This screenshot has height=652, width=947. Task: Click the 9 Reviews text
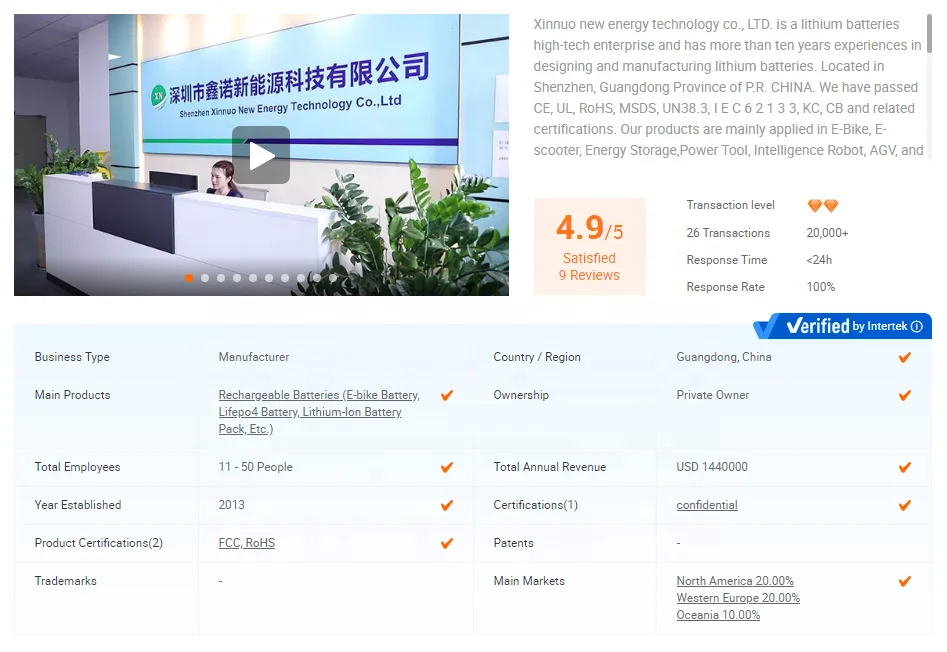(589, 275)
